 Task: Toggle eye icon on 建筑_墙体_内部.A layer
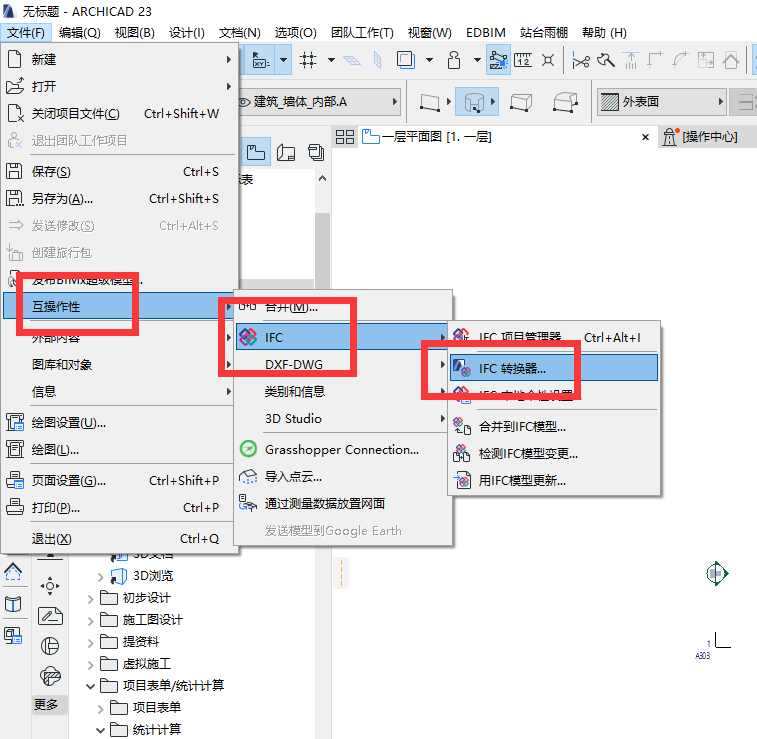[x=245, y=102]
